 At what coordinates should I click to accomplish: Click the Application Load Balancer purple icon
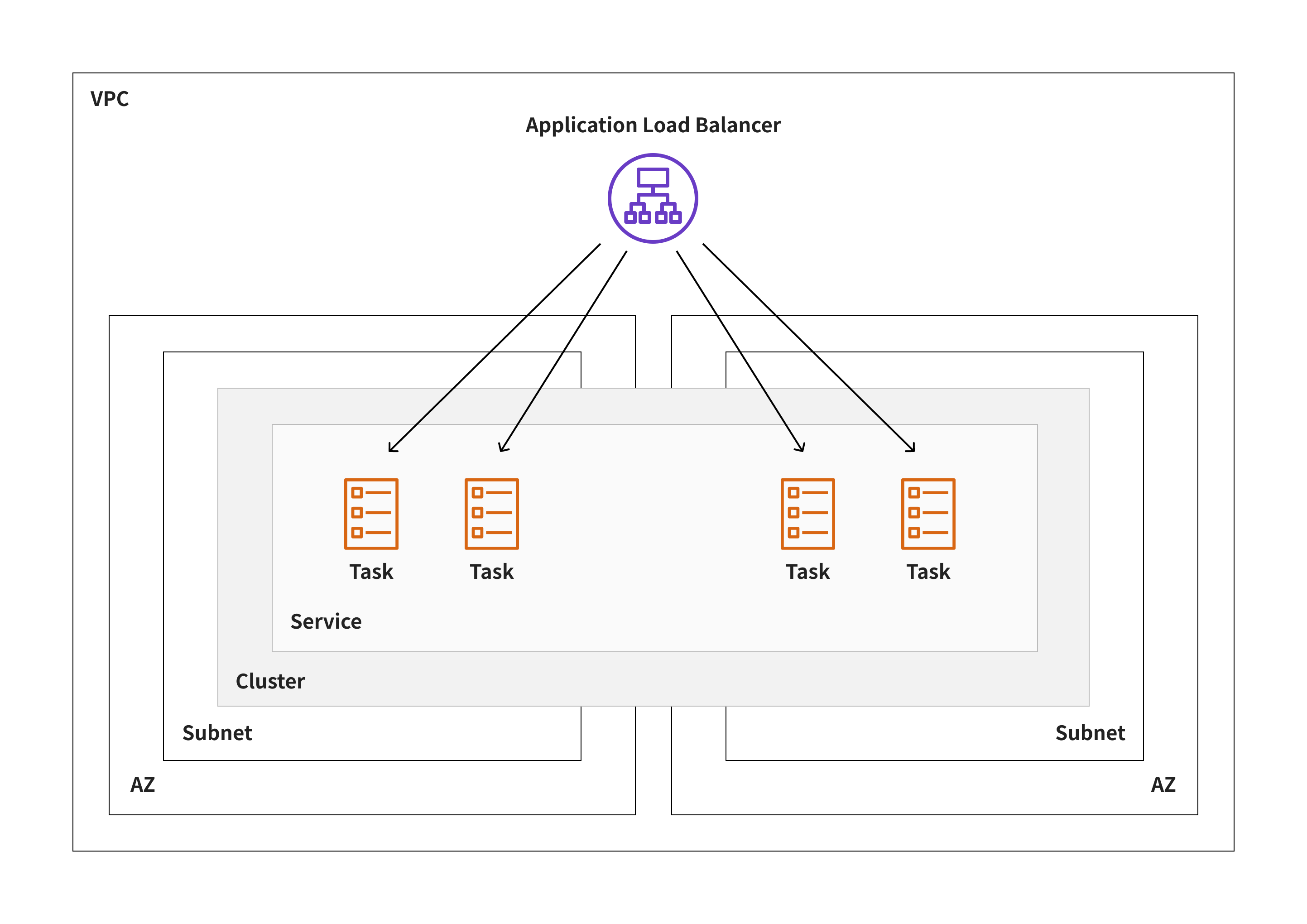click(x=652, y=198)
